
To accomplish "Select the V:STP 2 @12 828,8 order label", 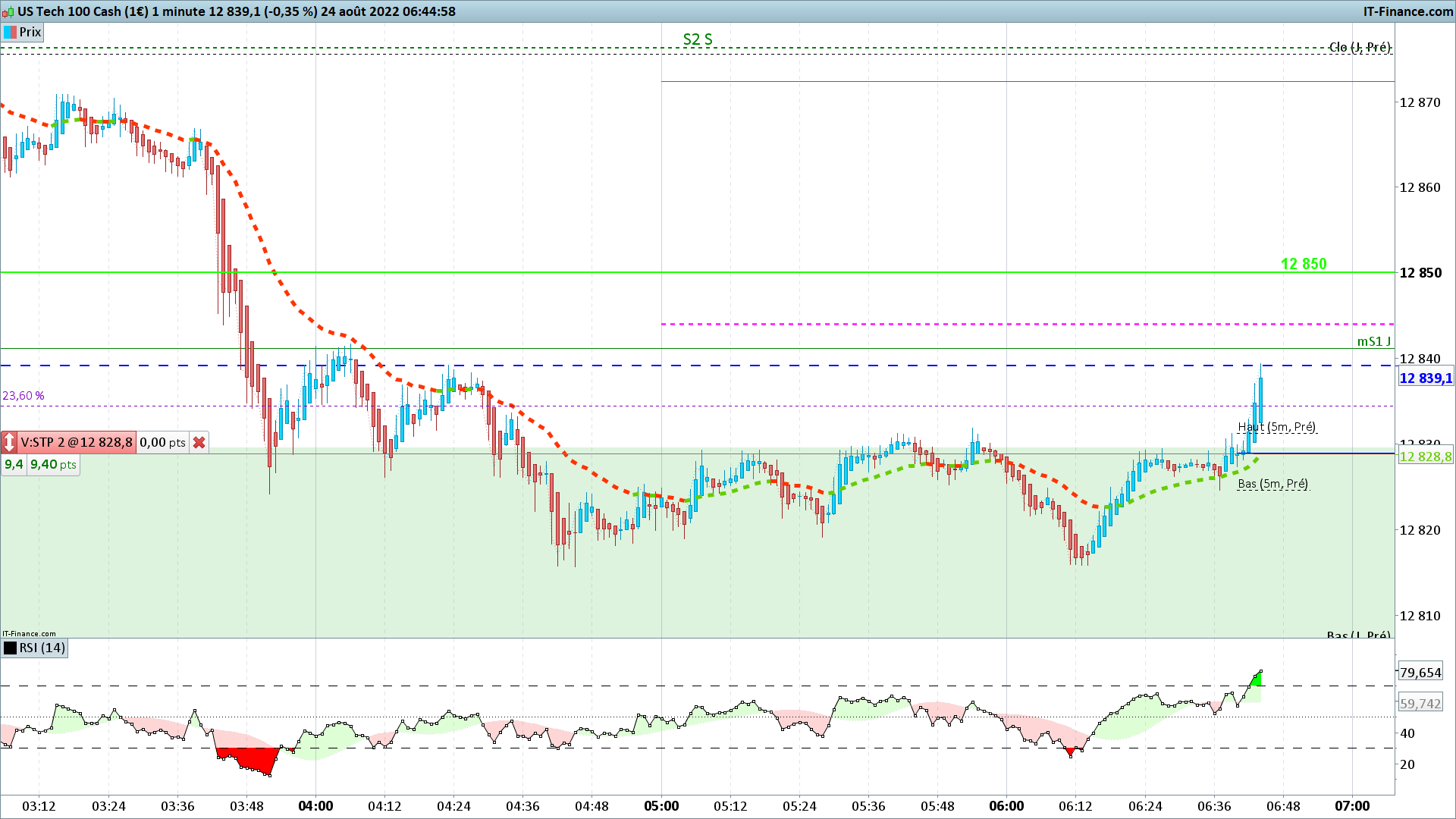I will [x=77, y=442].
